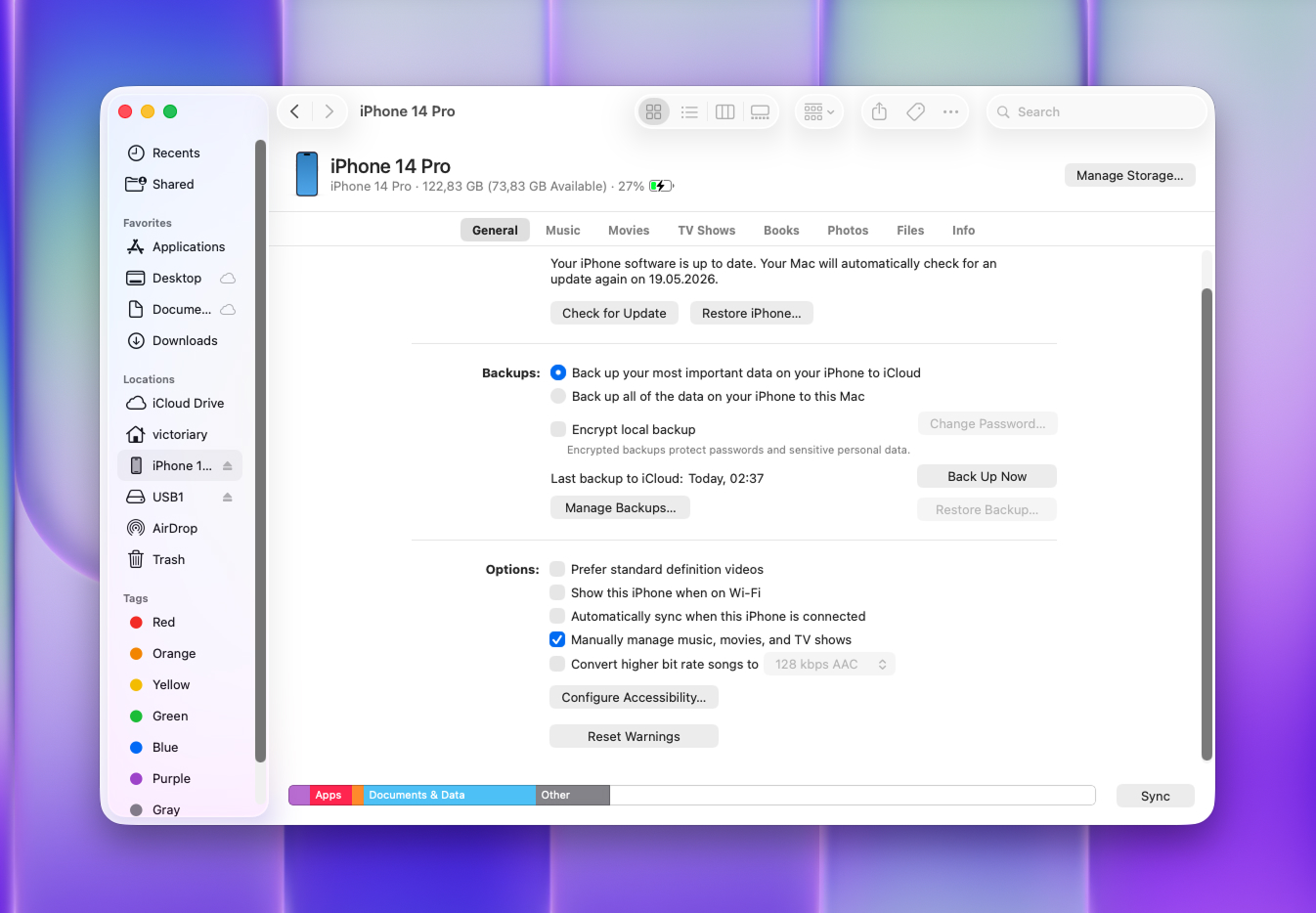
Task: Click the content area vertical scrollbar
Action: pos(1206,524)
